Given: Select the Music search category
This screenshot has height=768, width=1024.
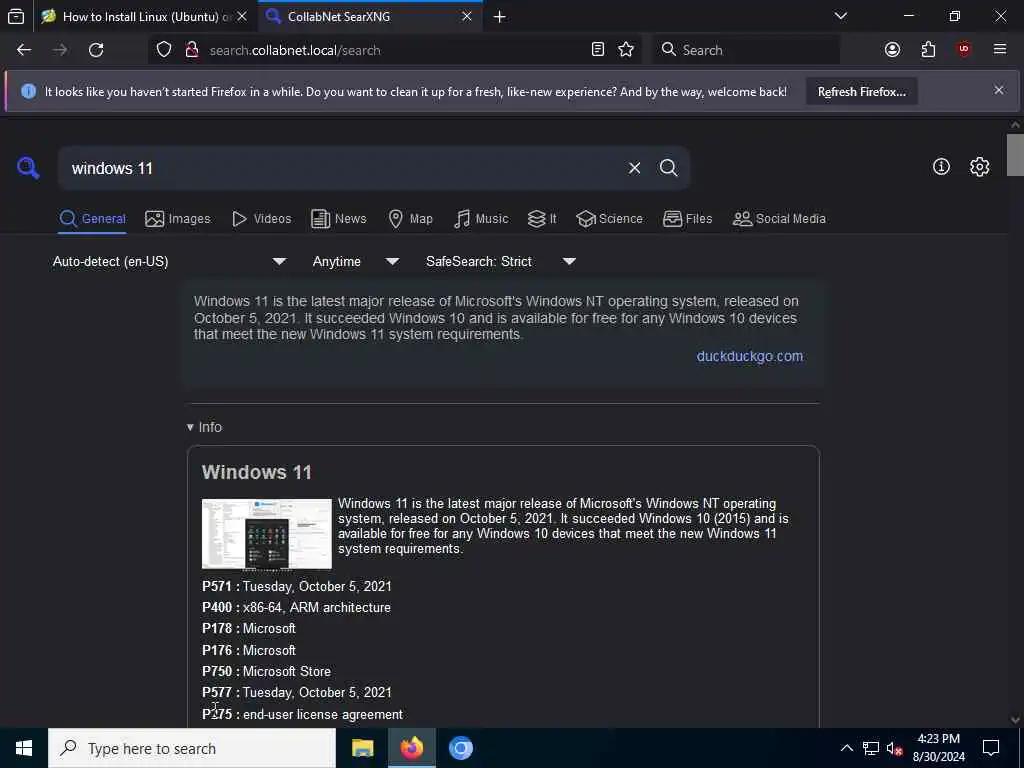Looking at the screenshot, I should [x=481, y=219].
